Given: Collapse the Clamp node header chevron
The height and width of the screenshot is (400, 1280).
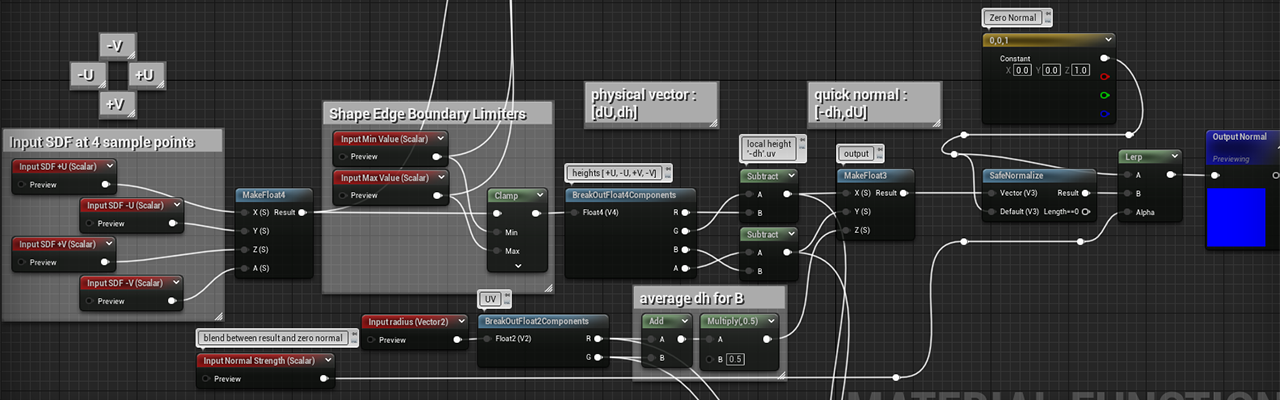Looking at the screenshot, I should coord(539,195).
